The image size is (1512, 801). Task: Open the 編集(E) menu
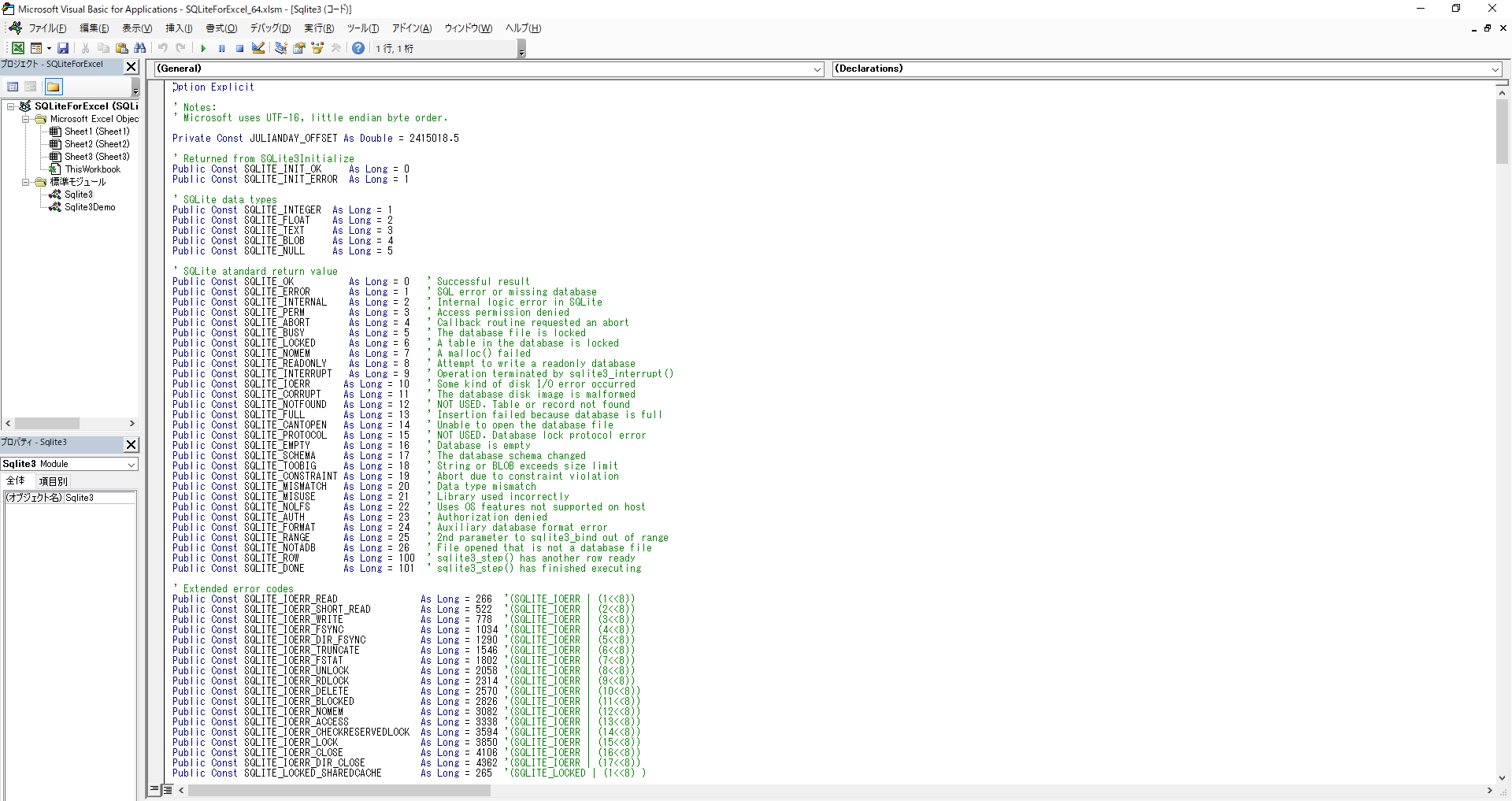[x=94, y=28]
